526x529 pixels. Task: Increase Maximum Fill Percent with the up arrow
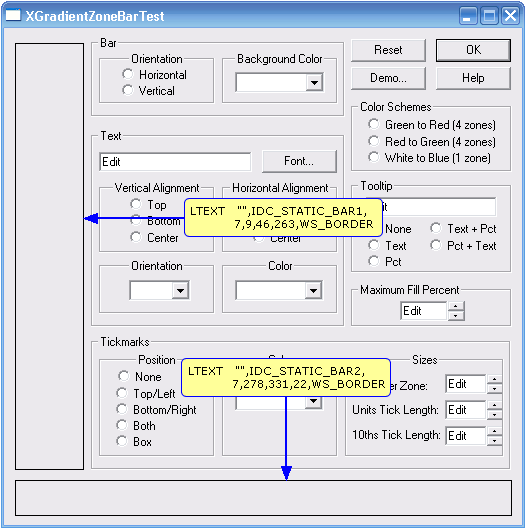[x=456, y=306]
